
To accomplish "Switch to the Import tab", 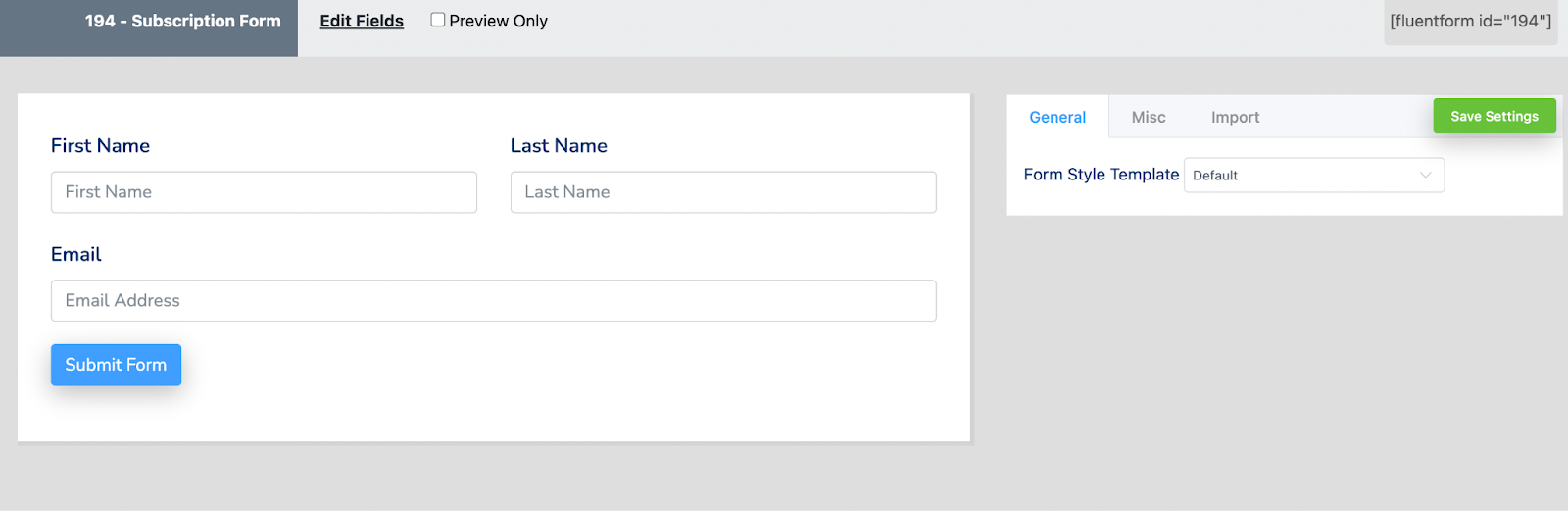I will point(1235,117).
